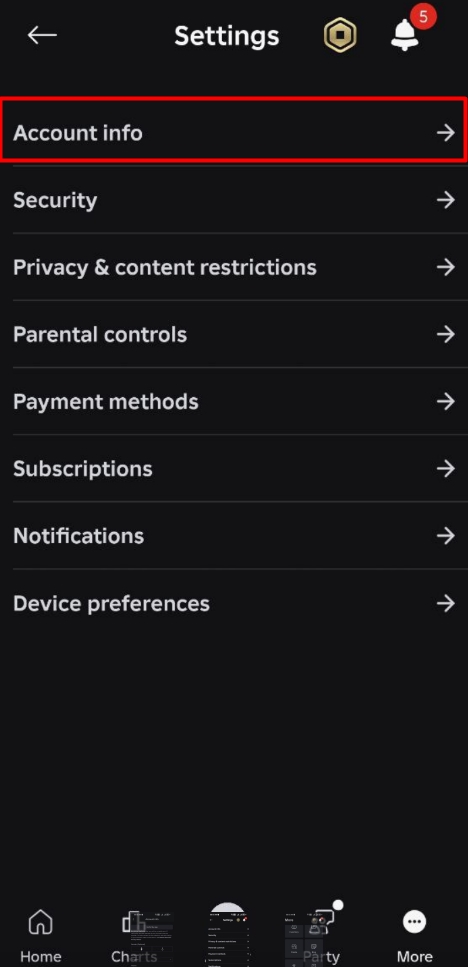Screen dimensions: 468x967
Task: Open the Party tab icon
Action: (x=321, y=923)
